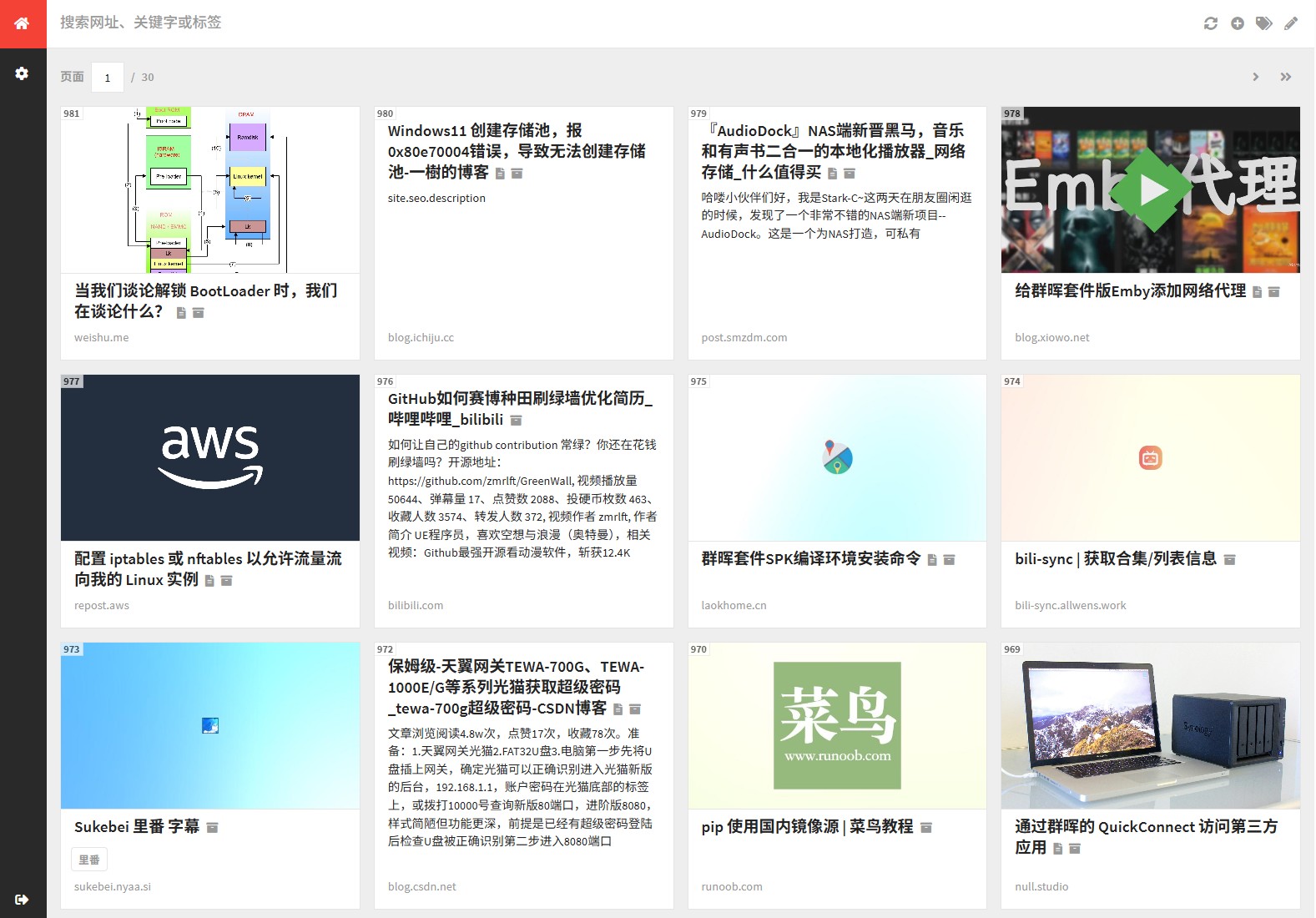Screen dimensions: 1316x918
Task: Go to the home bookmarks view
Action: [x=23, y=23]
